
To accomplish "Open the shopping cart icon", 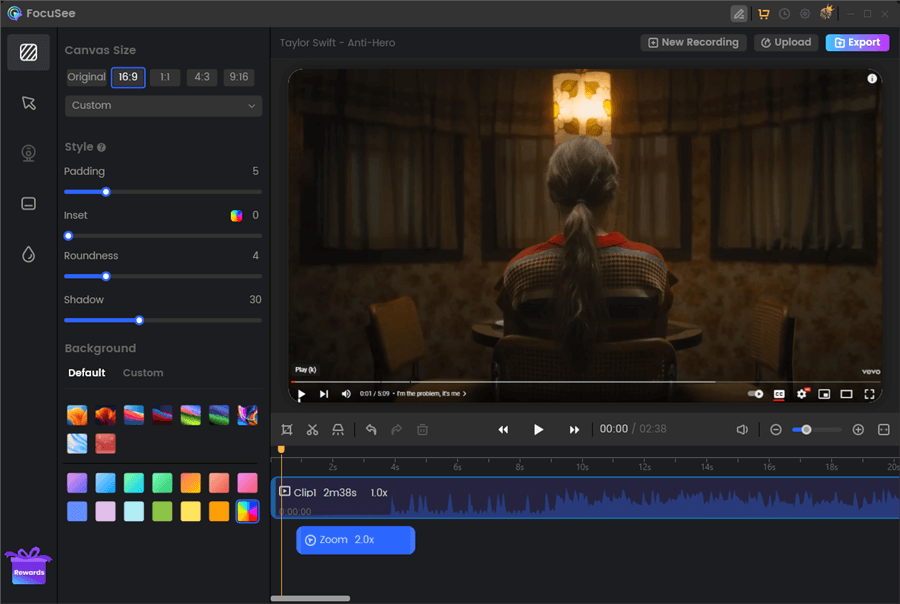I will pos(763,14).
